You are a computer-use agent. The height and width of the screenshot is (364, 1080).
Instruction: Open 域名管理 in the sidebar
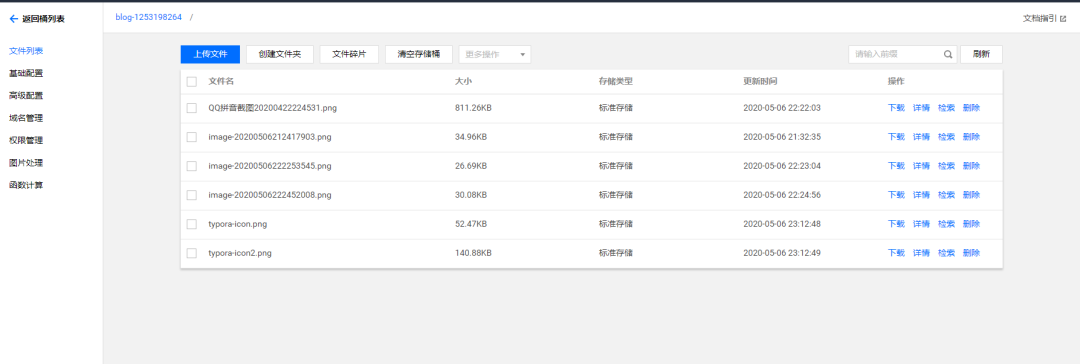click(26, 118)
